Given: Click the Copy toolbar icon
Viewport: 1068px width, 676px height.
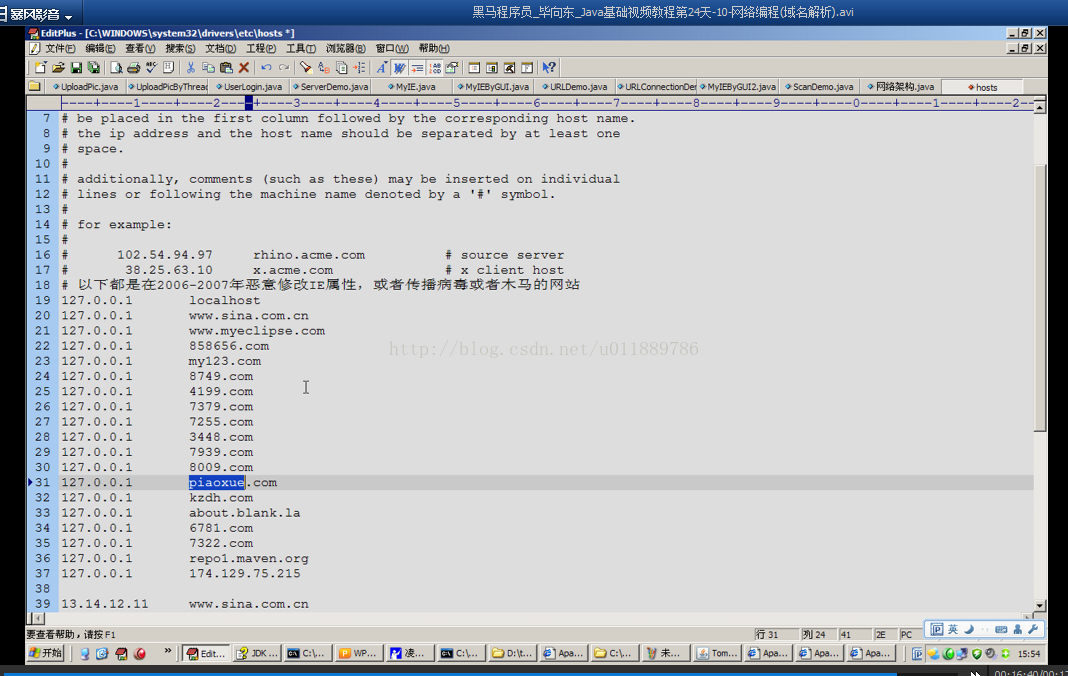Looking at the screenshot, I should point(208,67).
